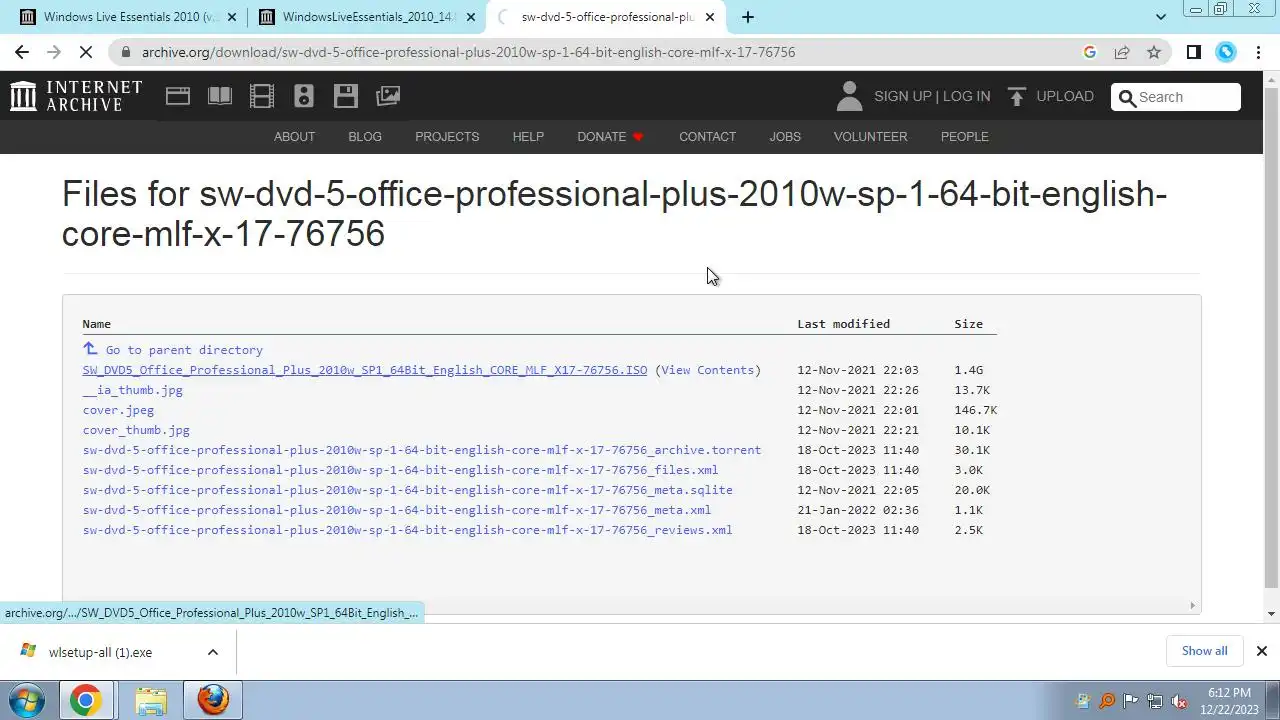Open the cover_thumb.jpg file
Screen dimensions: 1280x720
(x=136, y=430)
